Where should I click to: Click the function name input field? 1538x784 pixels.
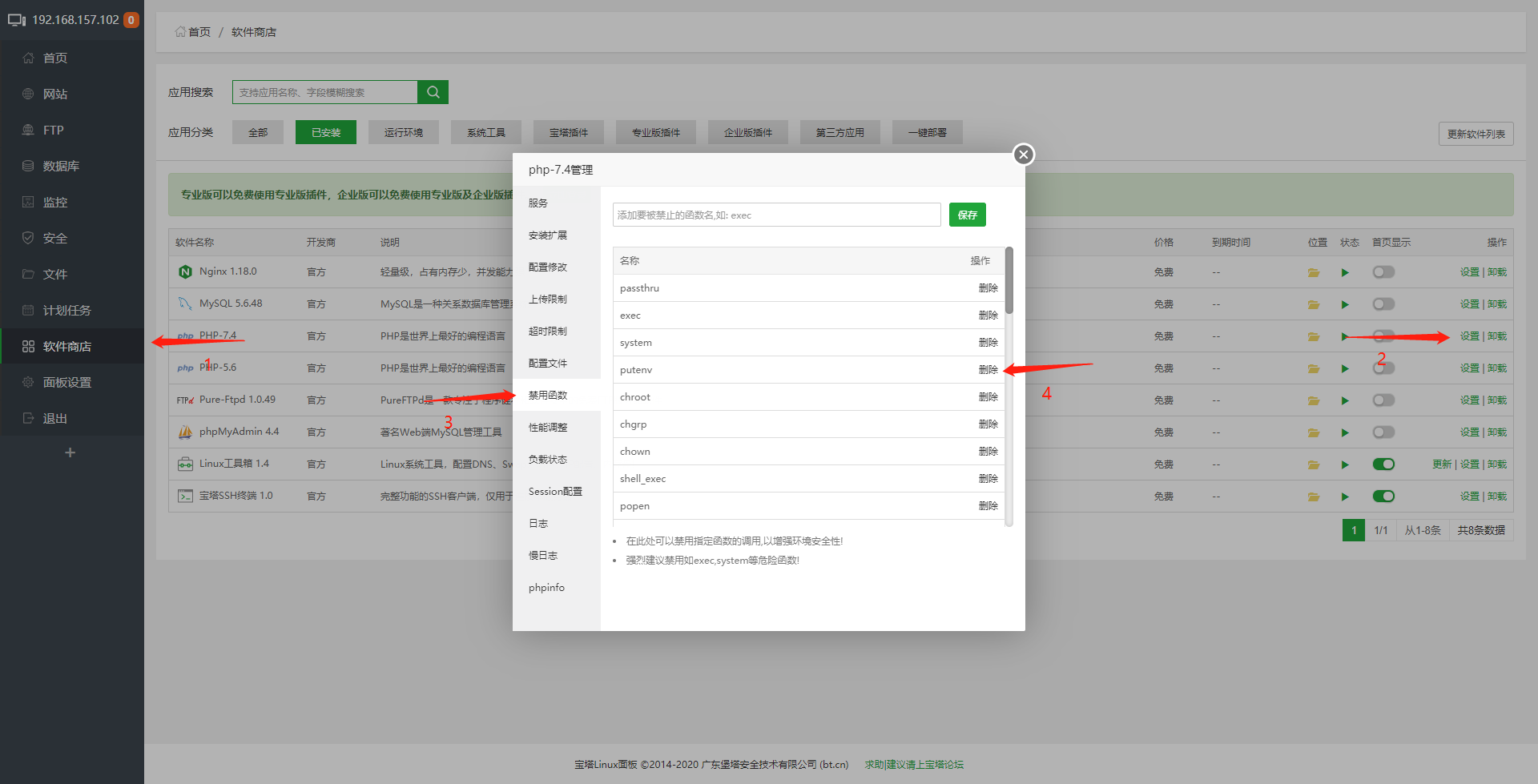(777, 215)
